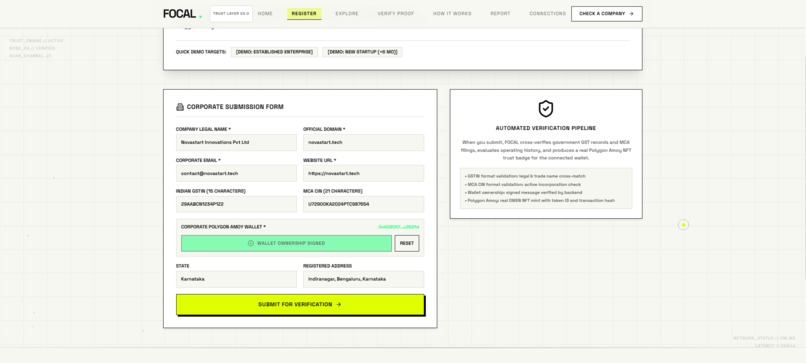Image resolution: width=806 pixels, height=363 pixels.
Task: Open the How It Works tab
Action: [x=452, y=14]
